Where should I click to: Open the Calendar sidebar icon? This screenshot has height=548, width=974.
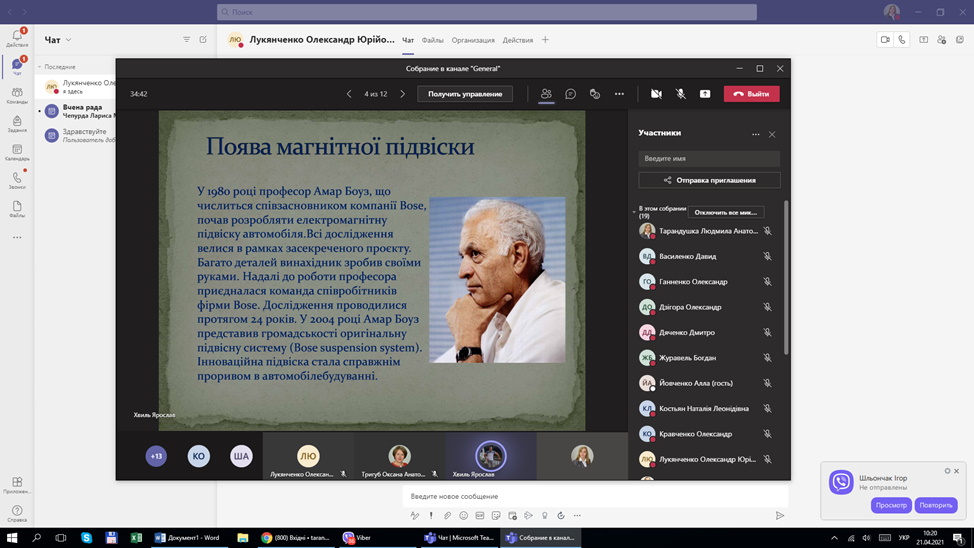tap(17, 152)
